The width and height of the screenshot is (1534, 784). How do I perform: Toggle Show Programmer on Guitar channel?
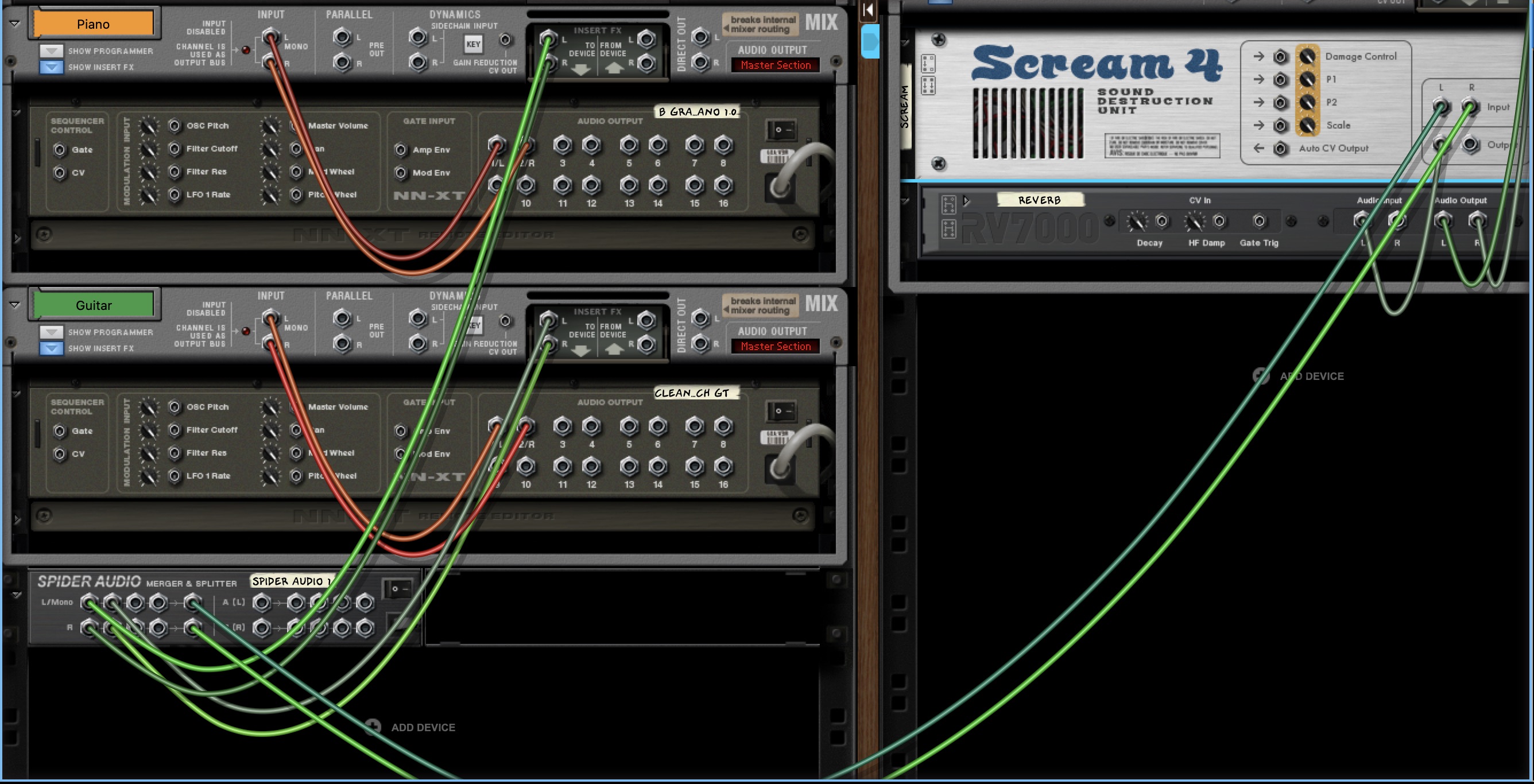click(x=52, y=332)
